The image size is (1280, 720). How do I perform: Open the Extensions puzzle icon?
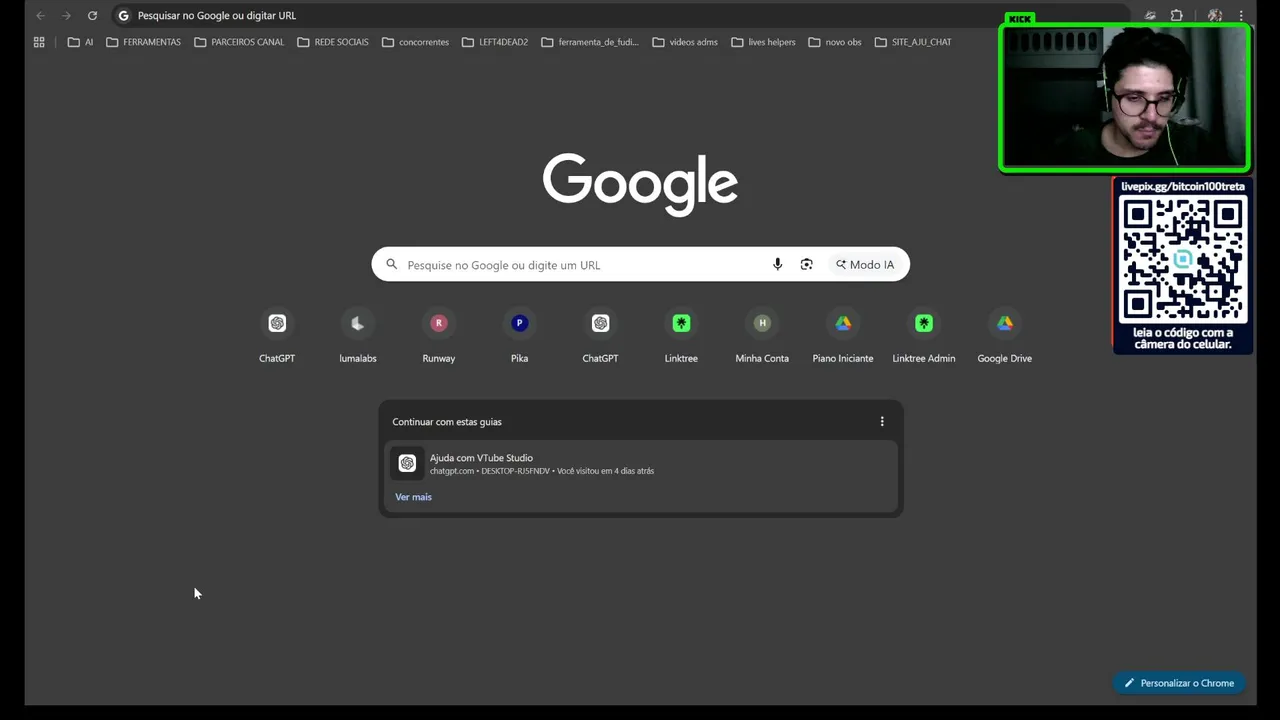[1177, 16]
